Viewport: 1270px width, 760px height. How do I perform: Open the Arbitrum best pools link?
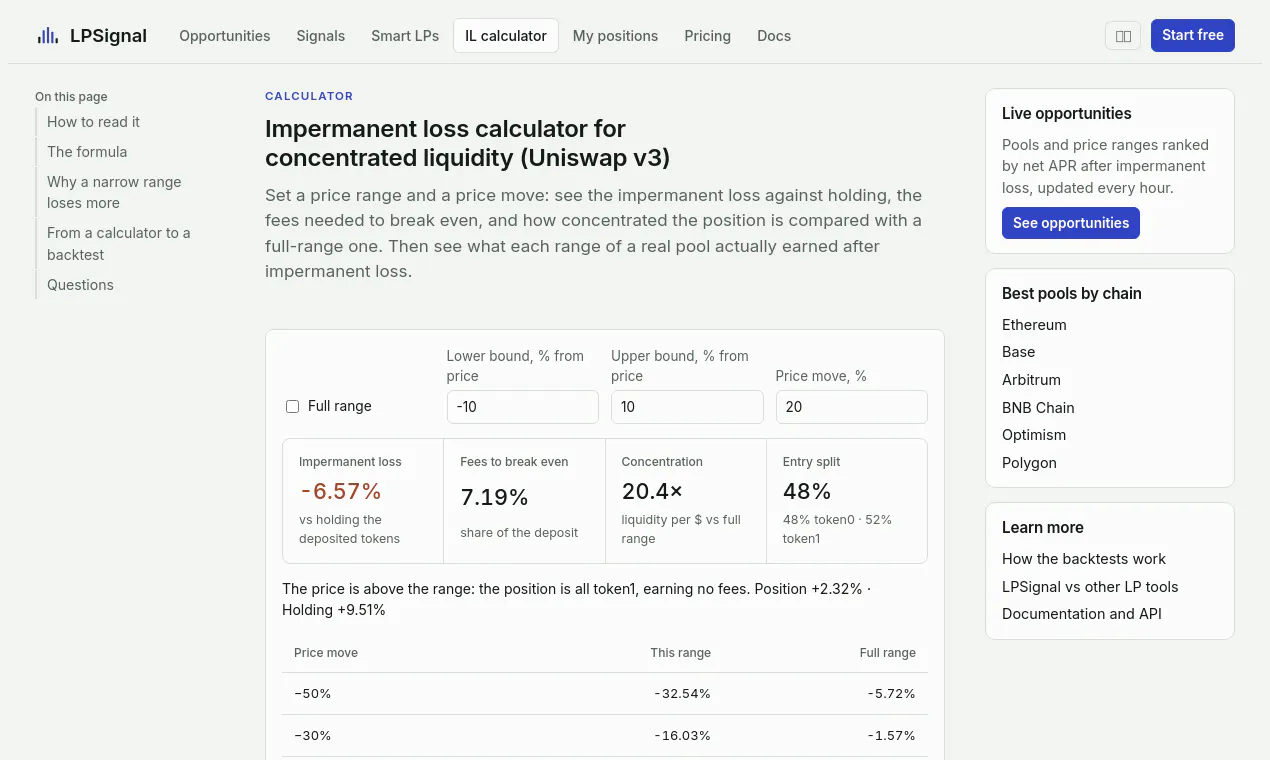[x=1031, y=380]
